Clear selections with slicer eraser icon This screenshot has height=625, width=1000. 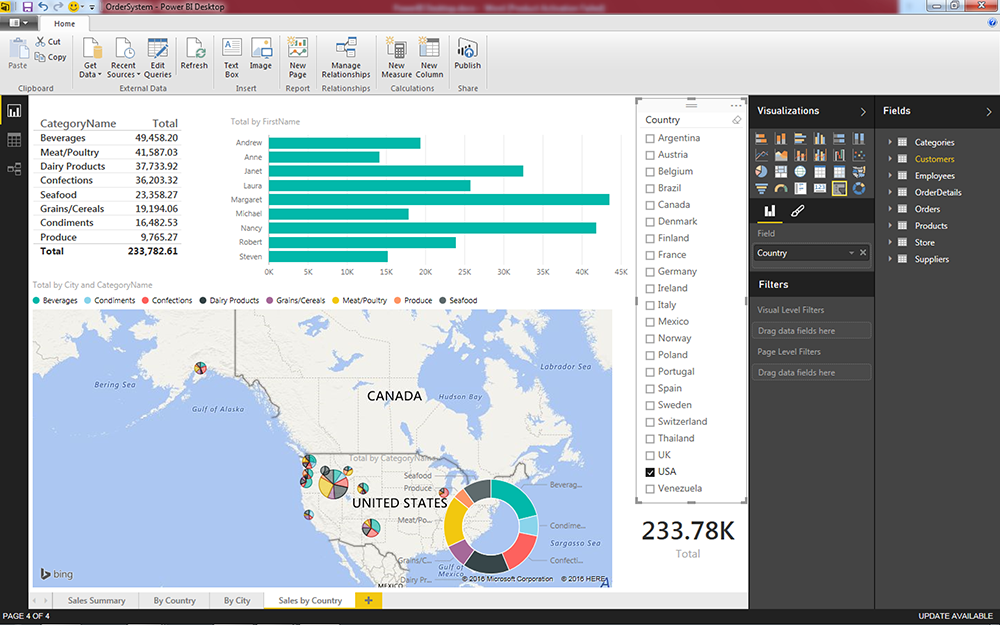[737, 120]
